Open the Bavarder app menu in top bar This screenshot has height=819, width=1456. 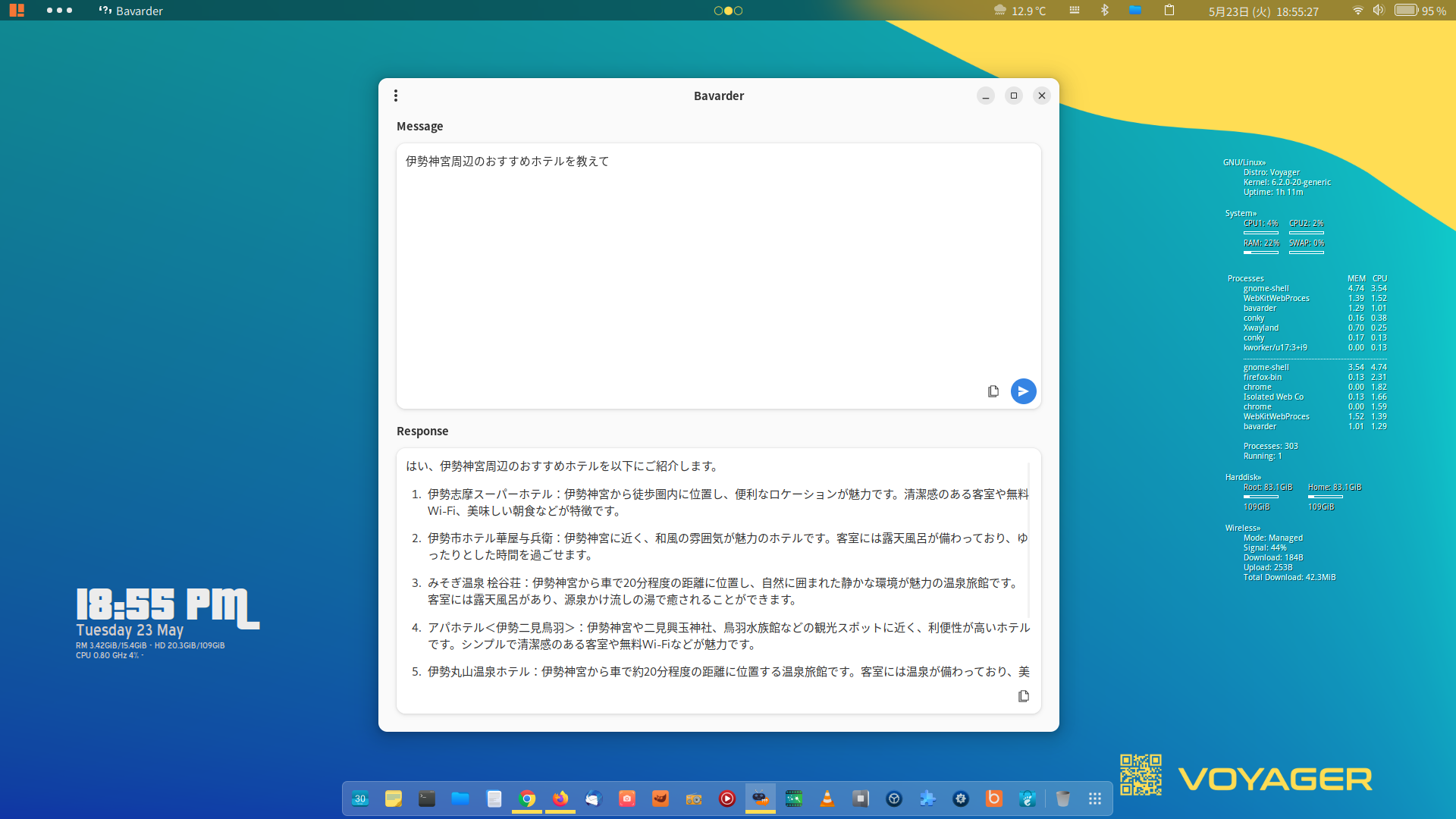[131, 11]
